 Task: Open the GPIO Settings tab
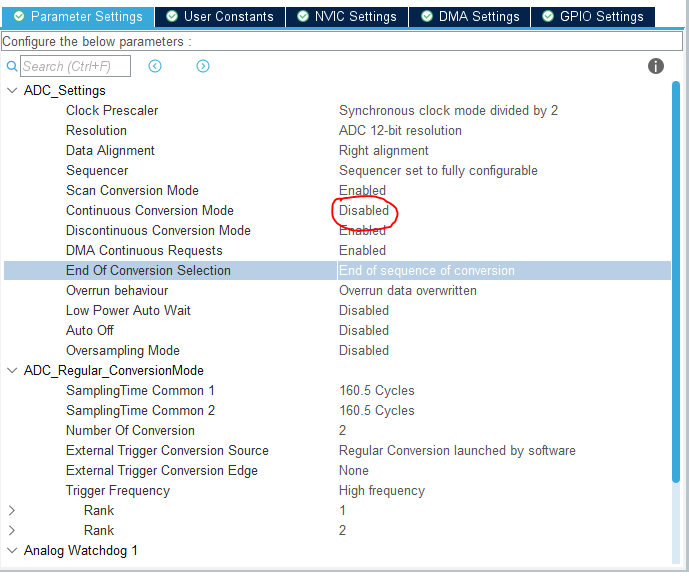coord(593,17)
